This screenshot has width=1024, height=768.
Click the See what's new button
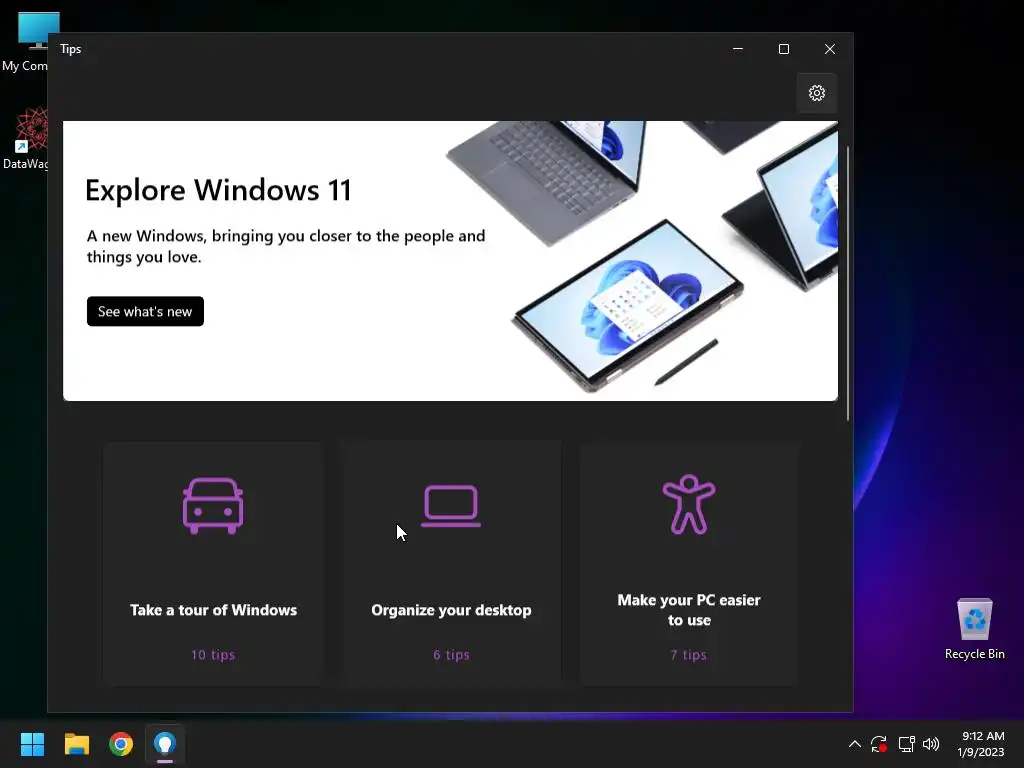(145, 312)
